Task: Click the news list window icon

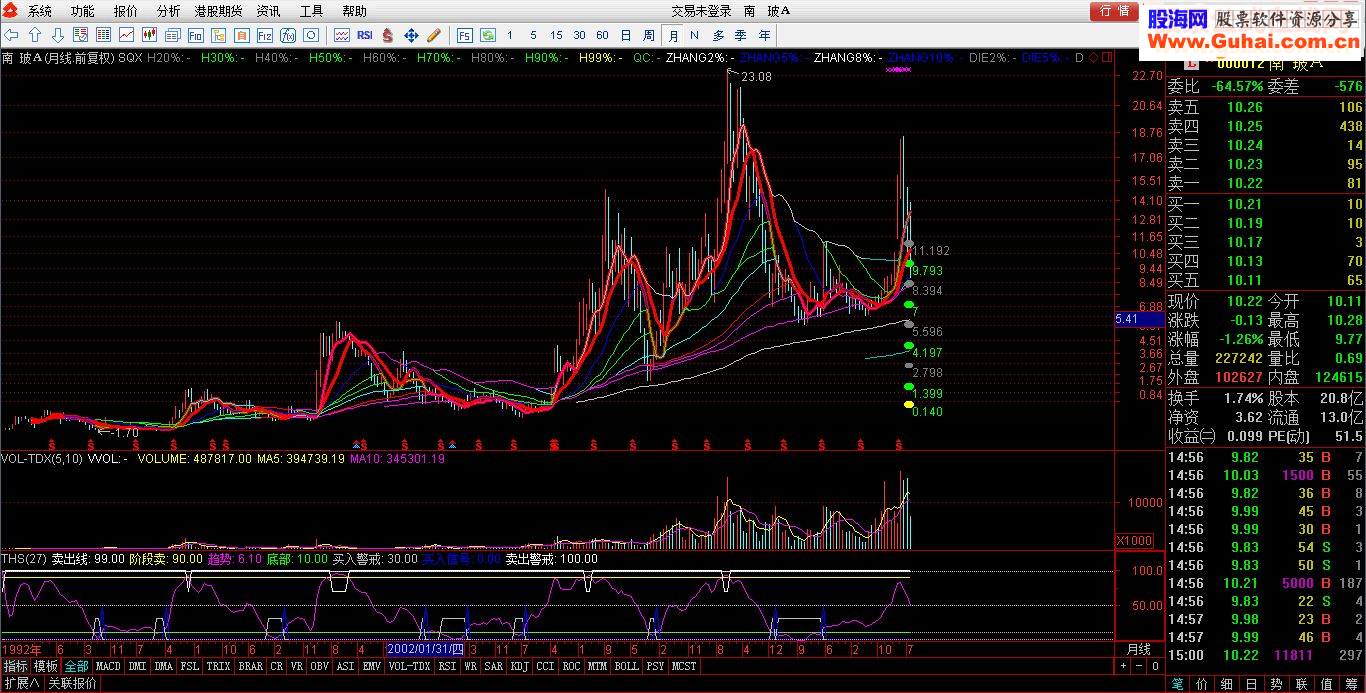Action: [172, 35]
